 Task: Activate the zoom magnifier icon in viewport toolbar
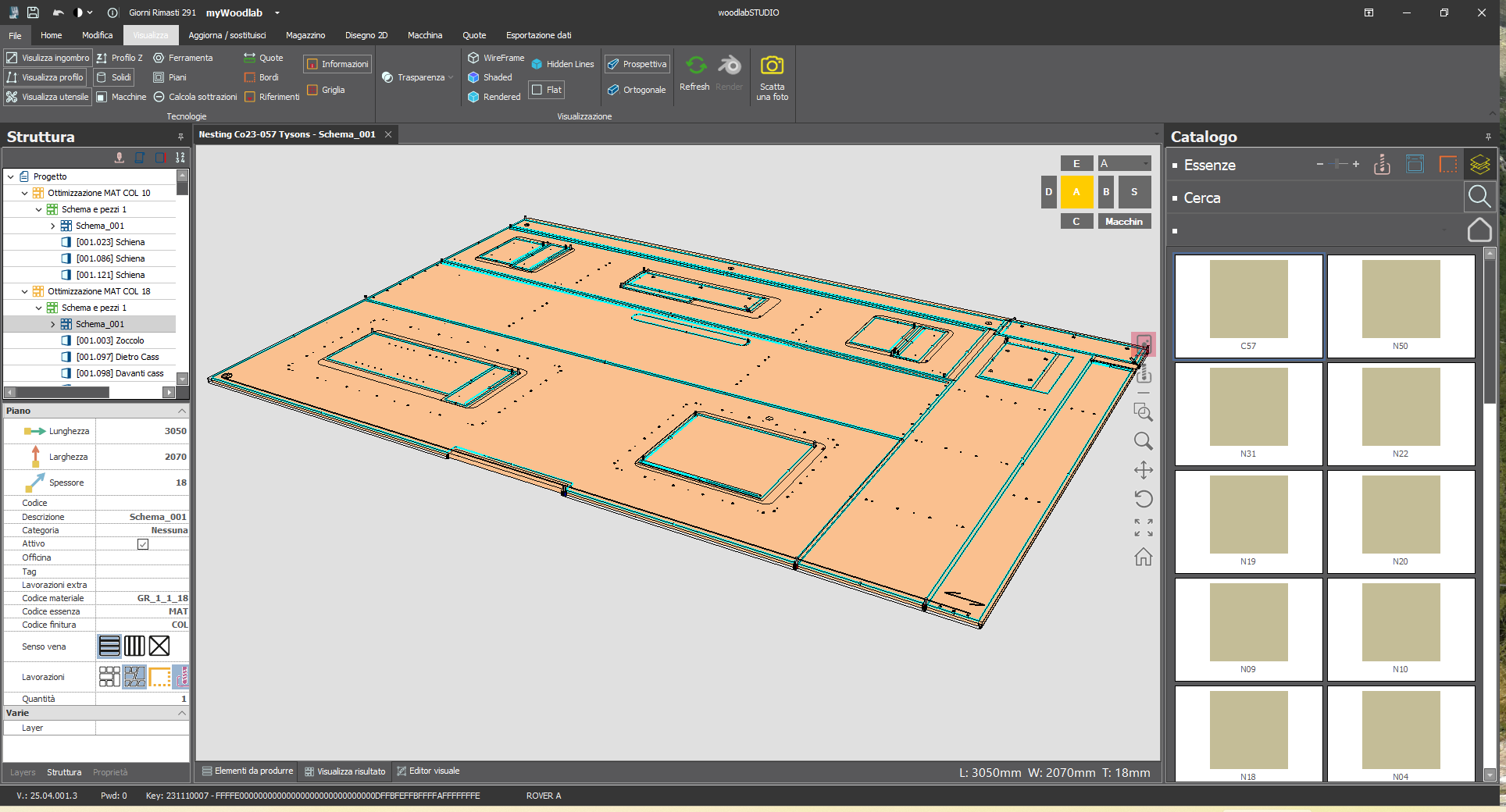(1144, 441)
